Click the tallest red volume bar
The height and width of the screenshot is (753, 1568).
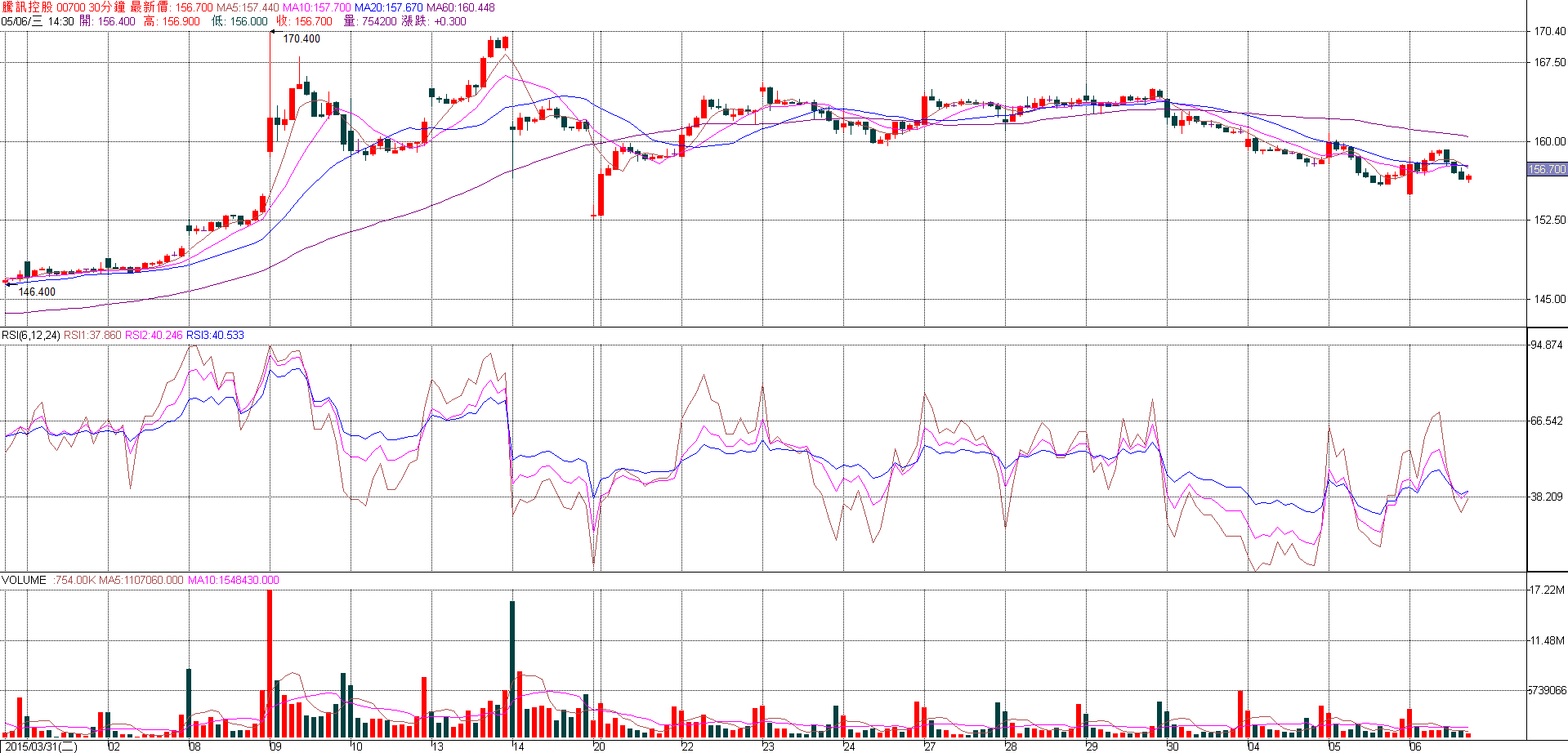click(270, 662)
